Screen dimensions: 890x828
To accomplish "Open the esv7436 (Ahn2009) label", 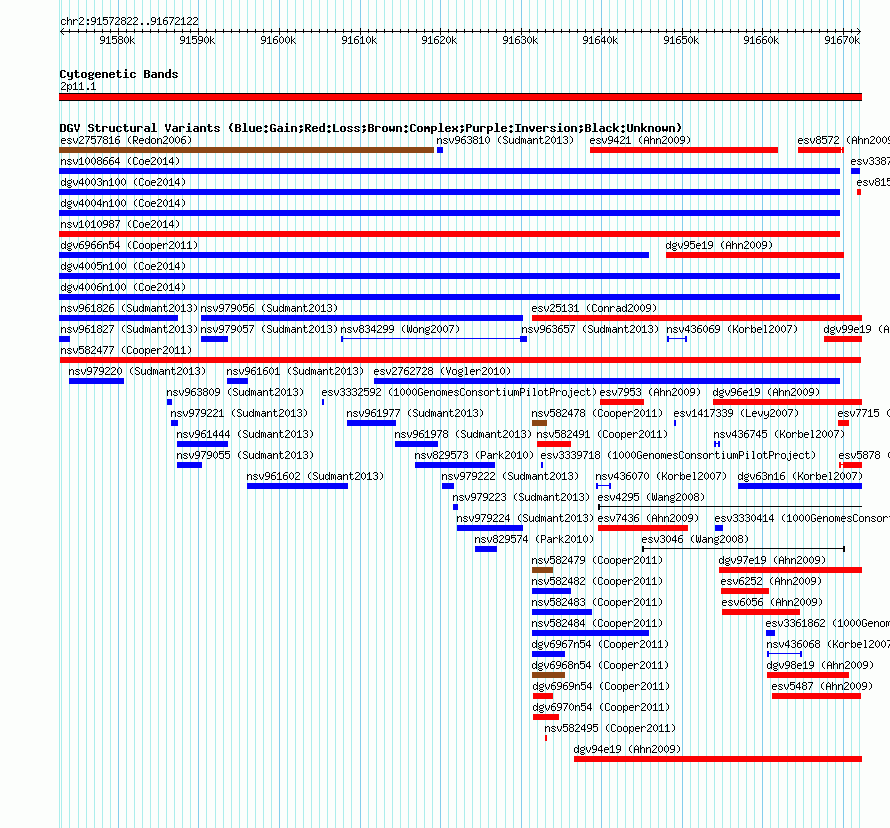I will 648,518.
